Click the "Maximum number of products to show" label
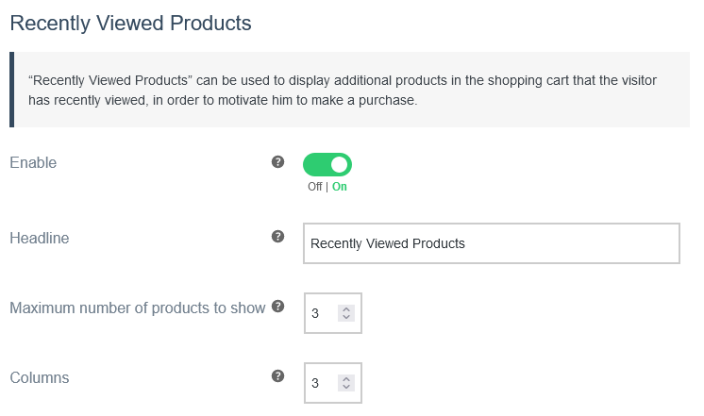 137,307
